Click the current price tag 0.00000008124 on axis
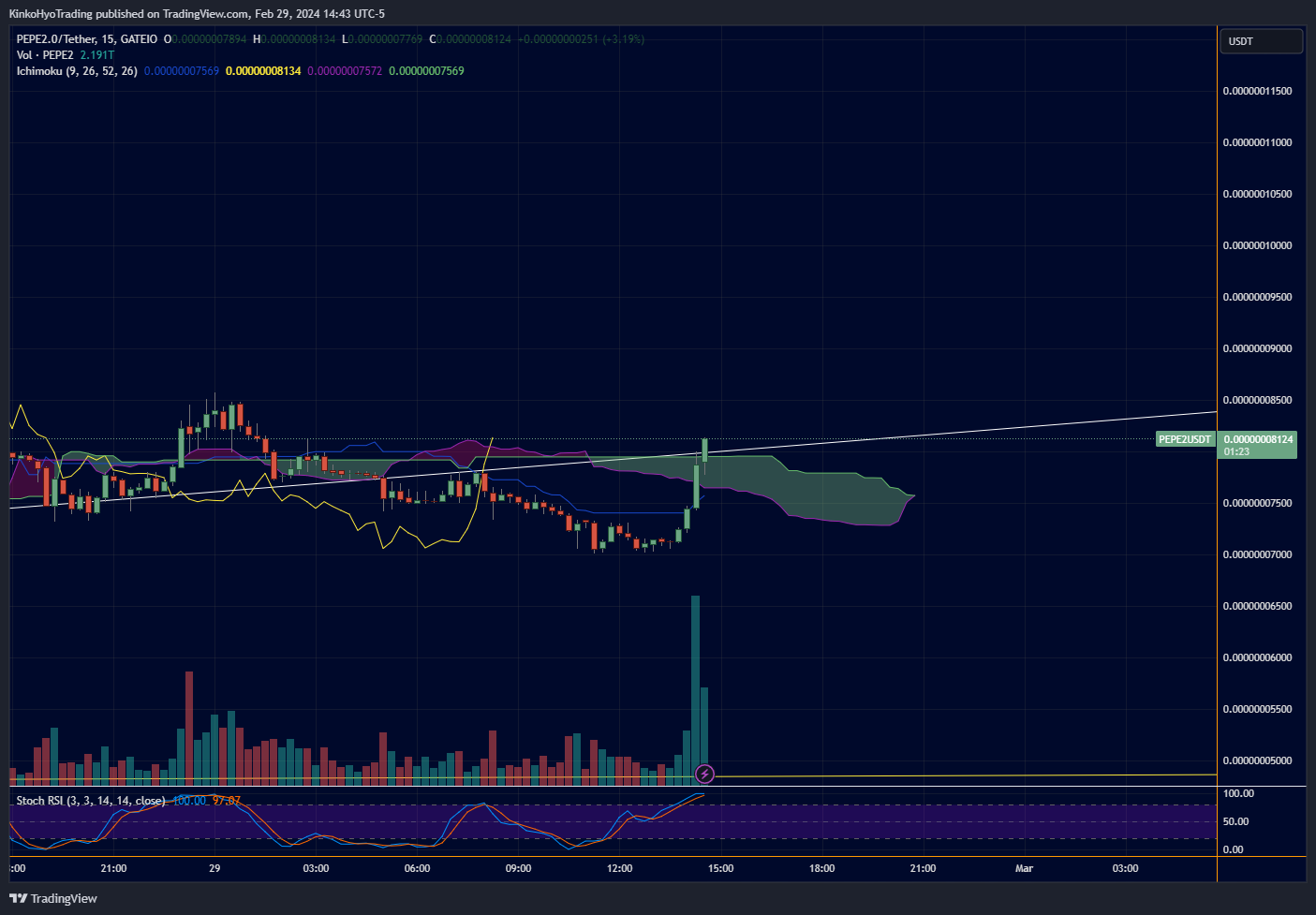 point(1258,439)
